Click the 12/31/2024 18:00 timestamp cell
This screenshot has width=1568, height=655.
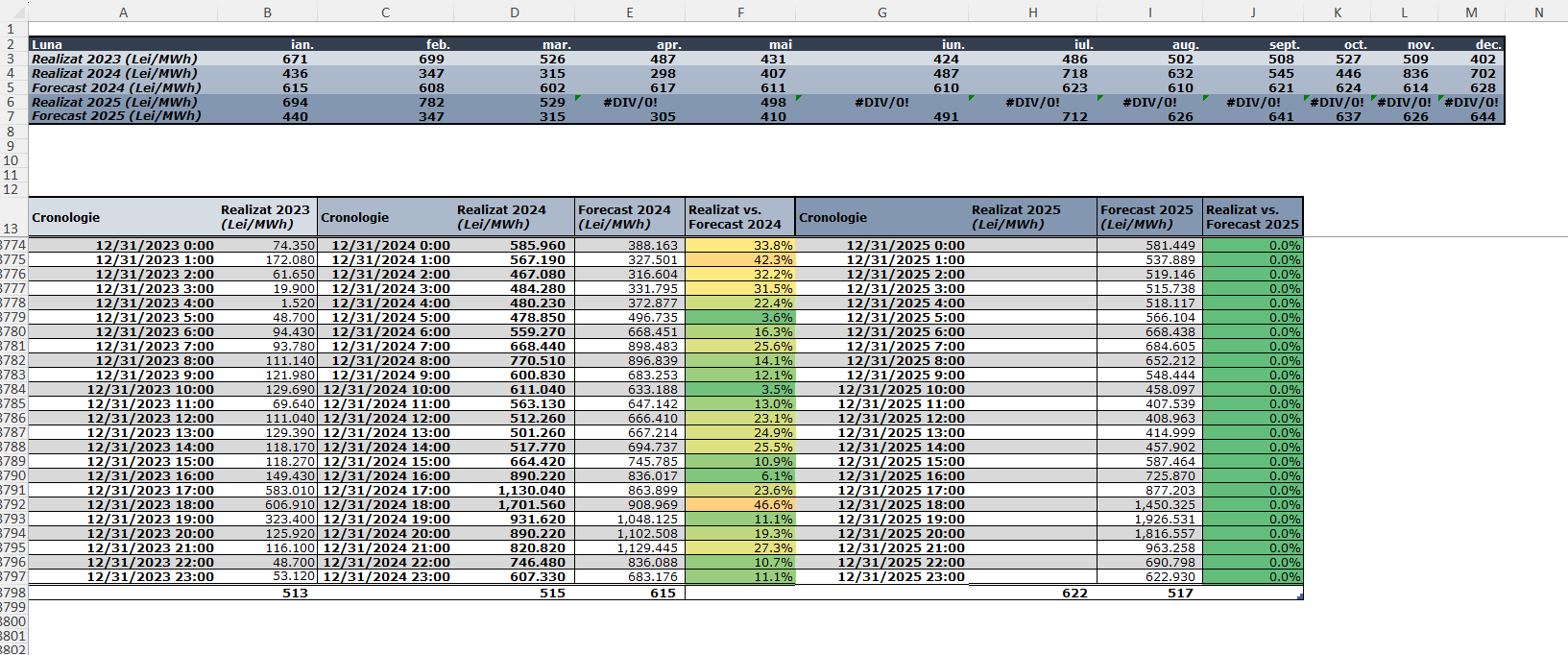pyautogui.click(x=386, y=505)
